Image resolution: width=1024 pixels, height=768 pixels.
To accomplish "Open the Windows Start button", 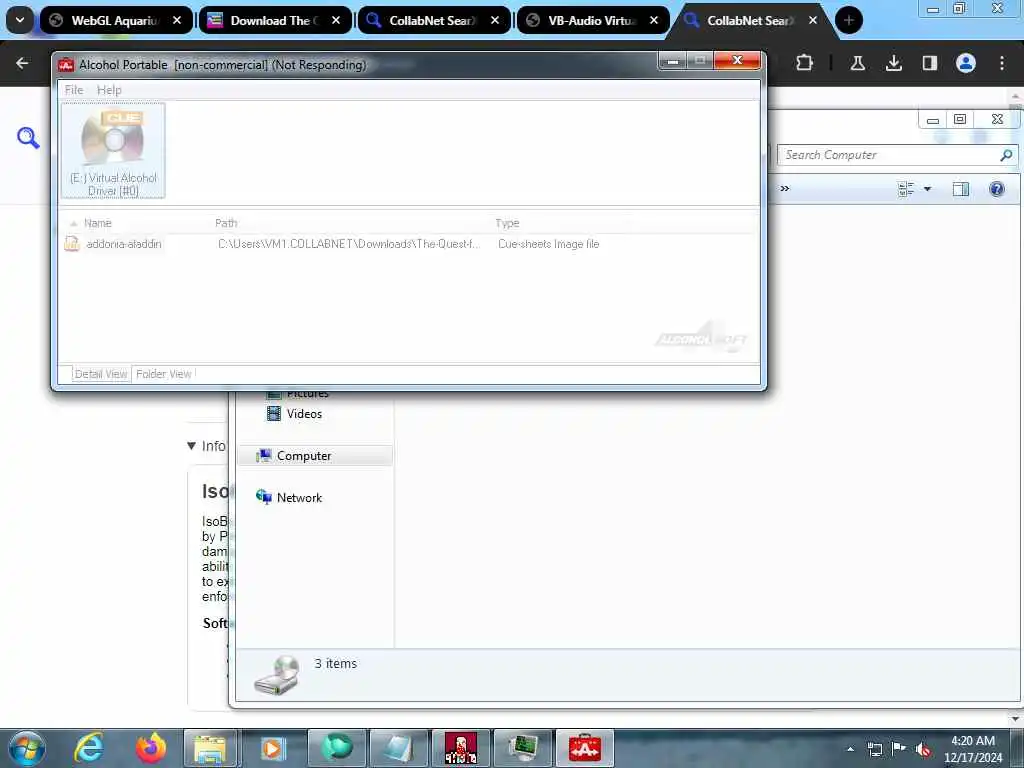I will tap(26, 748).
